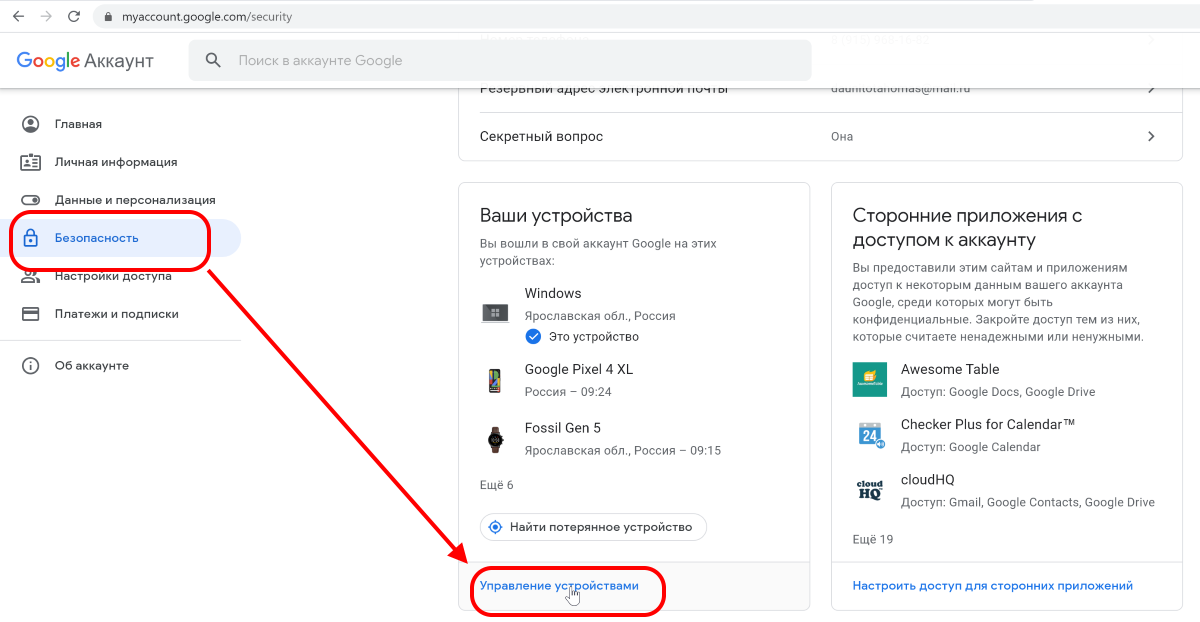Image resolution: width=1200 pixels, height=622 pixels.
Task: Focus the Поиск в аккаунте Google field
Action: [x=500, y=60]
